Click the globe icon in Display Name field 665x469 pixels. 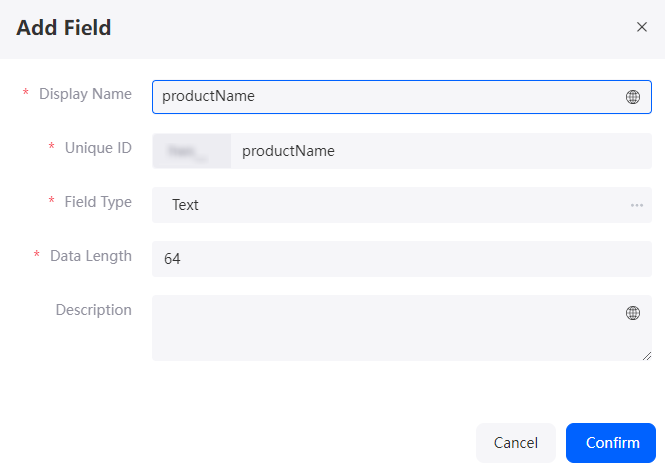point(632,97)
